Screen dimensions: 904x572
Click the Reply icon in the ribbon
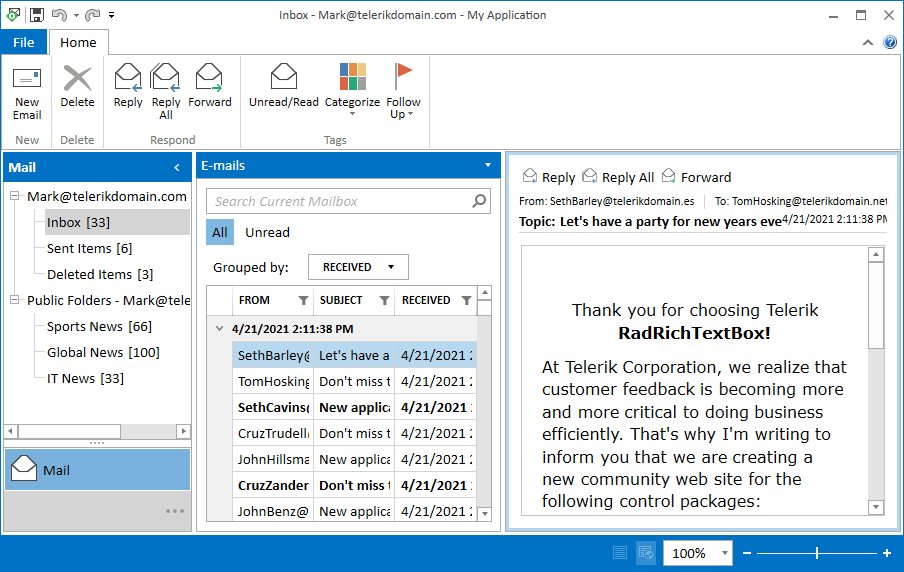(x=128, y=78)
